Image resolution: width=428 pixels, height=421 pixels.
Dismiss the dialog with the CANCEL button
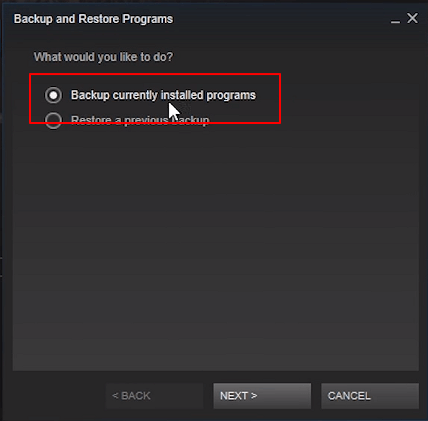370,396
